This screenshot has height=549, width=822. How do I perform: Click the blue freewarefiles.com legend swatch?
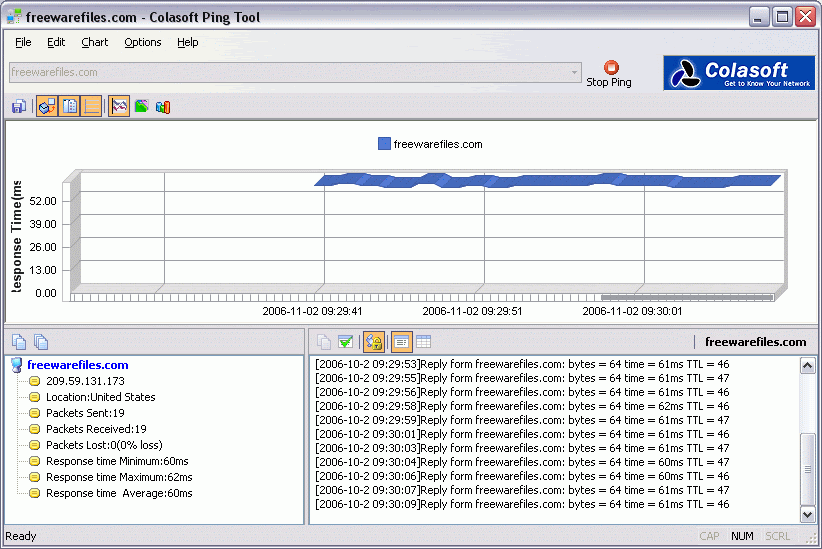[384, 144]
